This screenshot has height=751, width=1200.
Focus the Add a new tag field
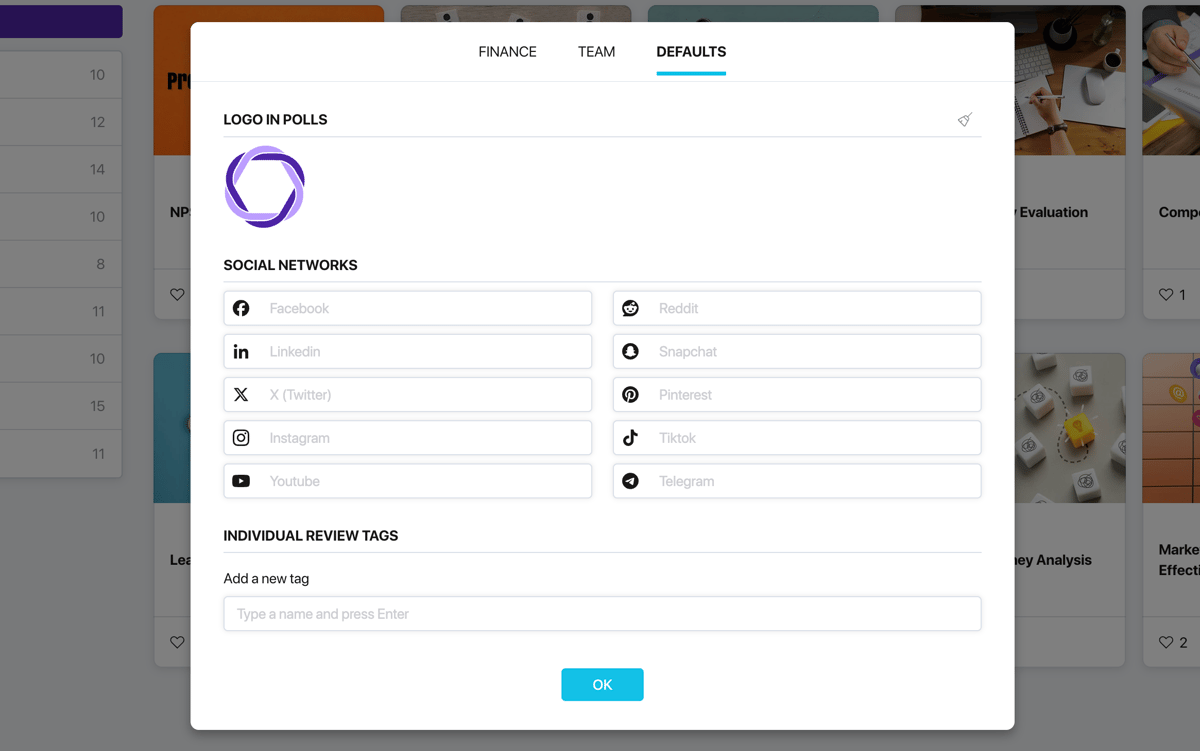[602, 614]
